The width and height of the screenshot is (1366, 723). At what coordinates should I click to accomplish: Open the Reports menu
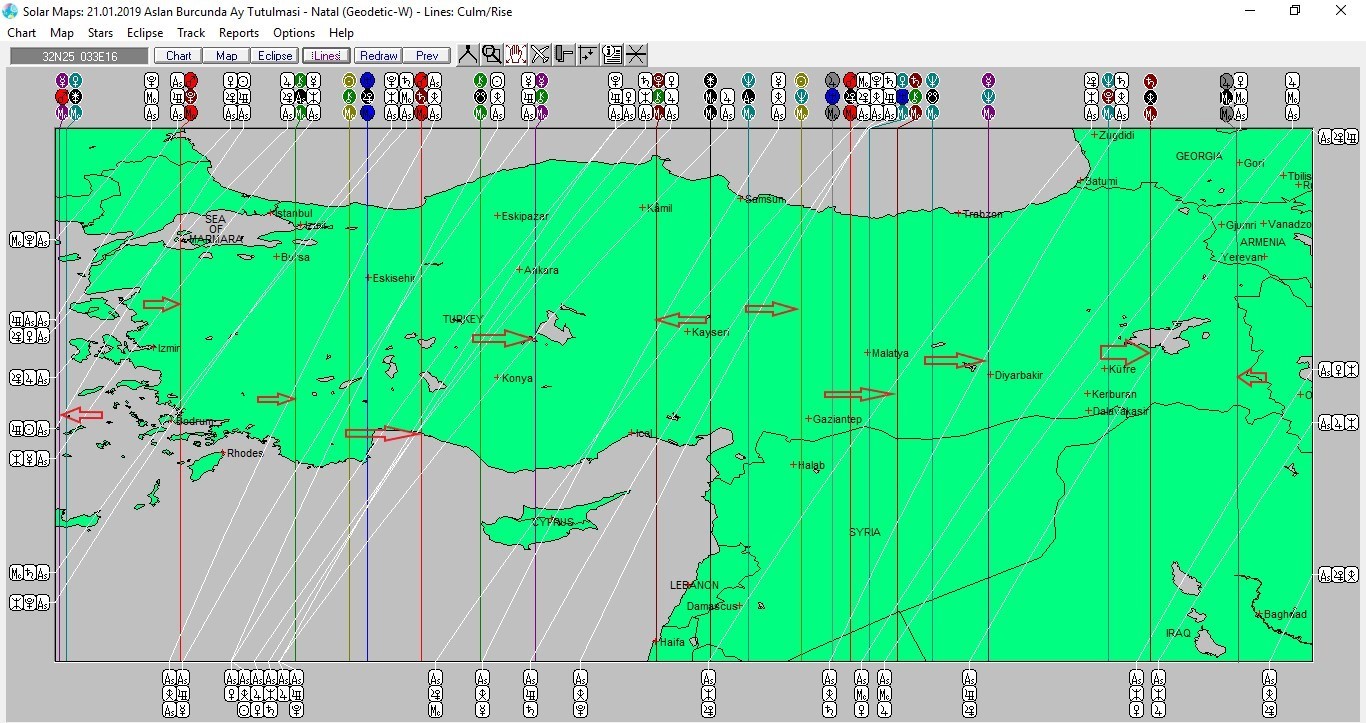point(239,33)
